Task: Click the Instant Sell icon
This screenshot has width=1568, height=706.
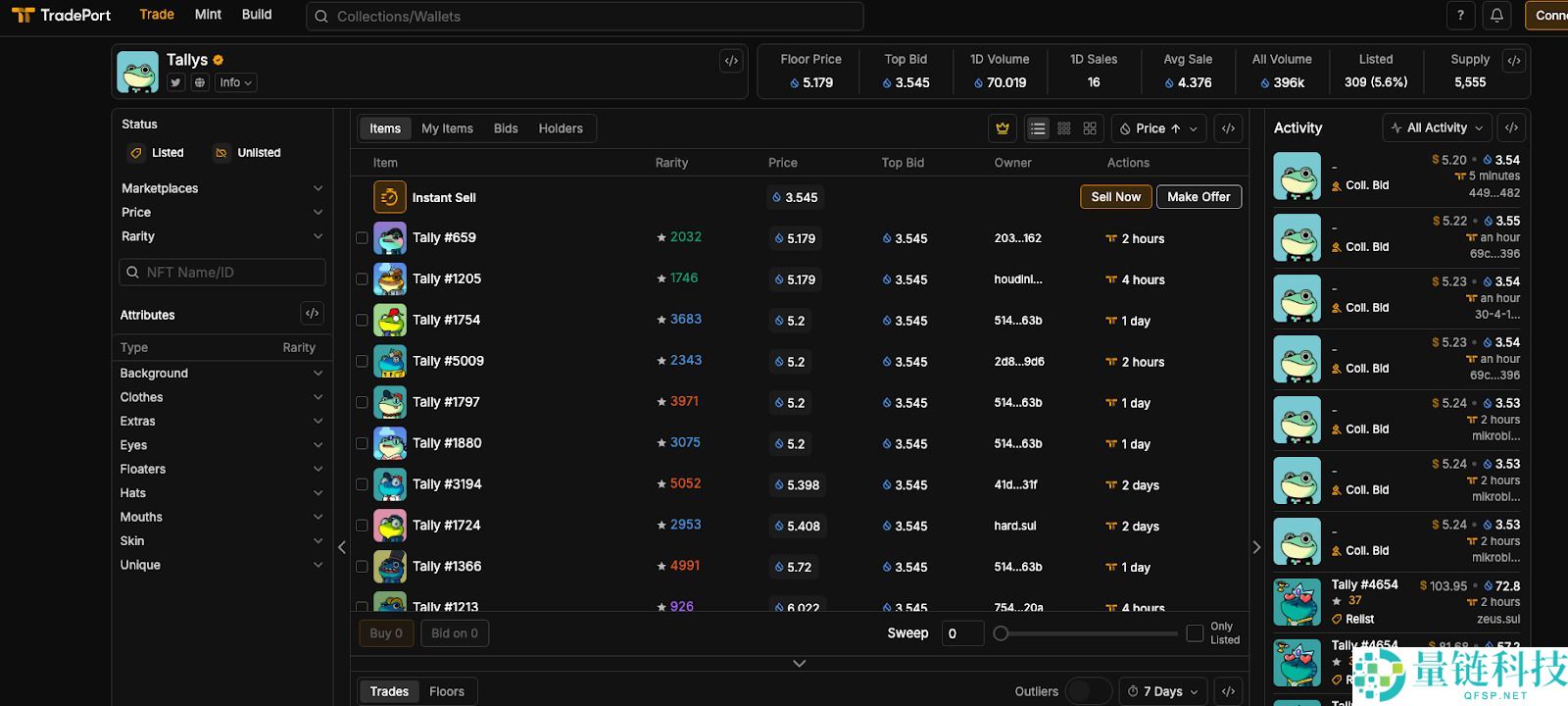Action: (390, 197)
